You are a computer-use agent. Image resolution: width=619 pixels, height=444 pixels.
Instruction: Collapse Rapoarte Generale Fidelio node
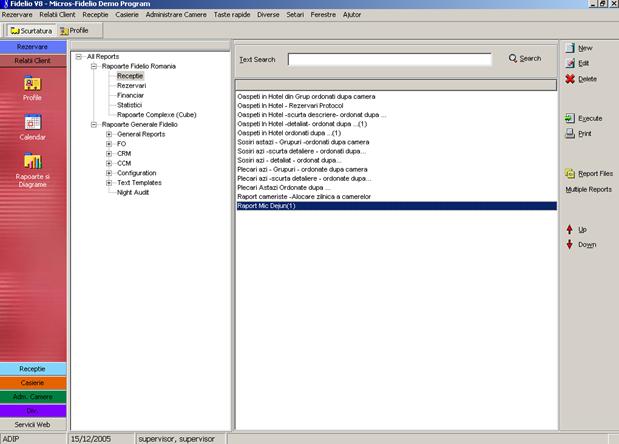(x=94, y=125)
